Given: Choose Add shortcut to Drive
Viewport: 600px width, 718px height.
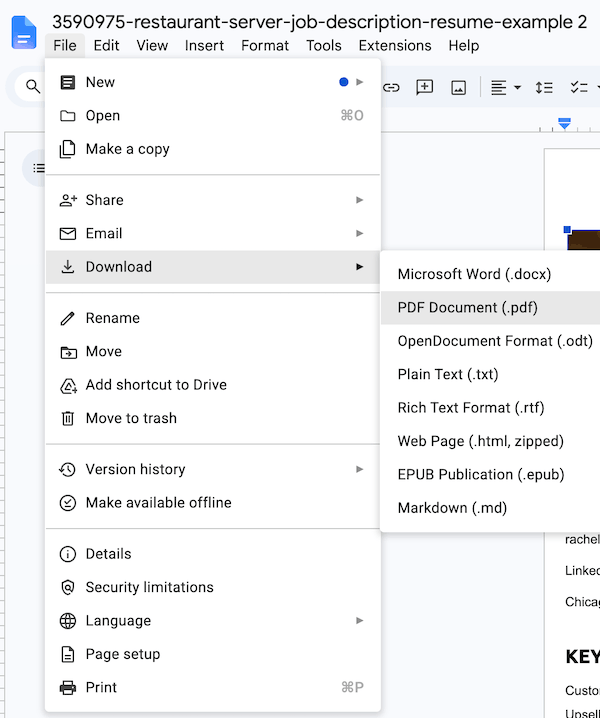Looking at the screenshot, I should click(x=213, y=385).
